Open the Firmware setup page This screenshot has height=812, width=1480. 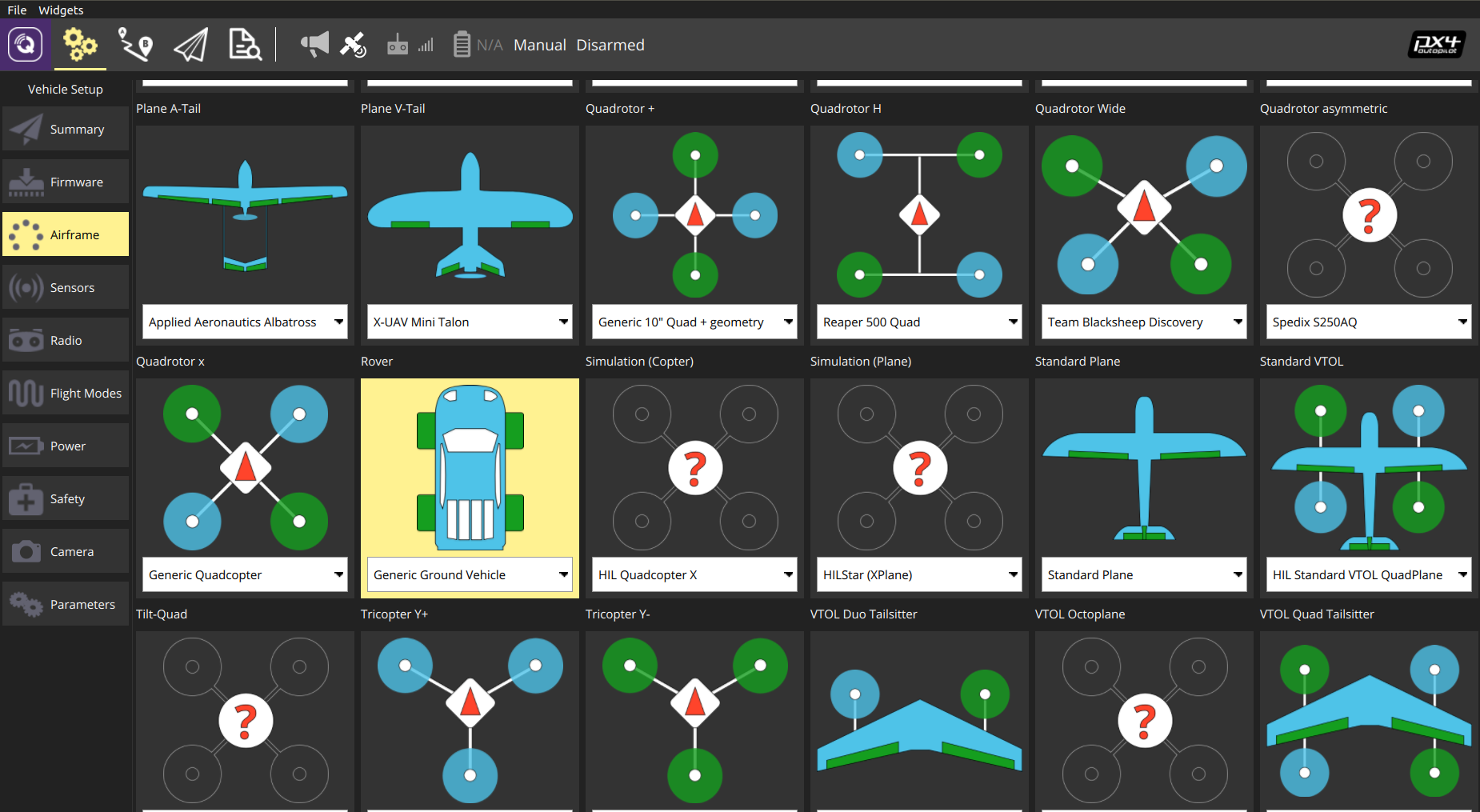[x=66, y=182]
